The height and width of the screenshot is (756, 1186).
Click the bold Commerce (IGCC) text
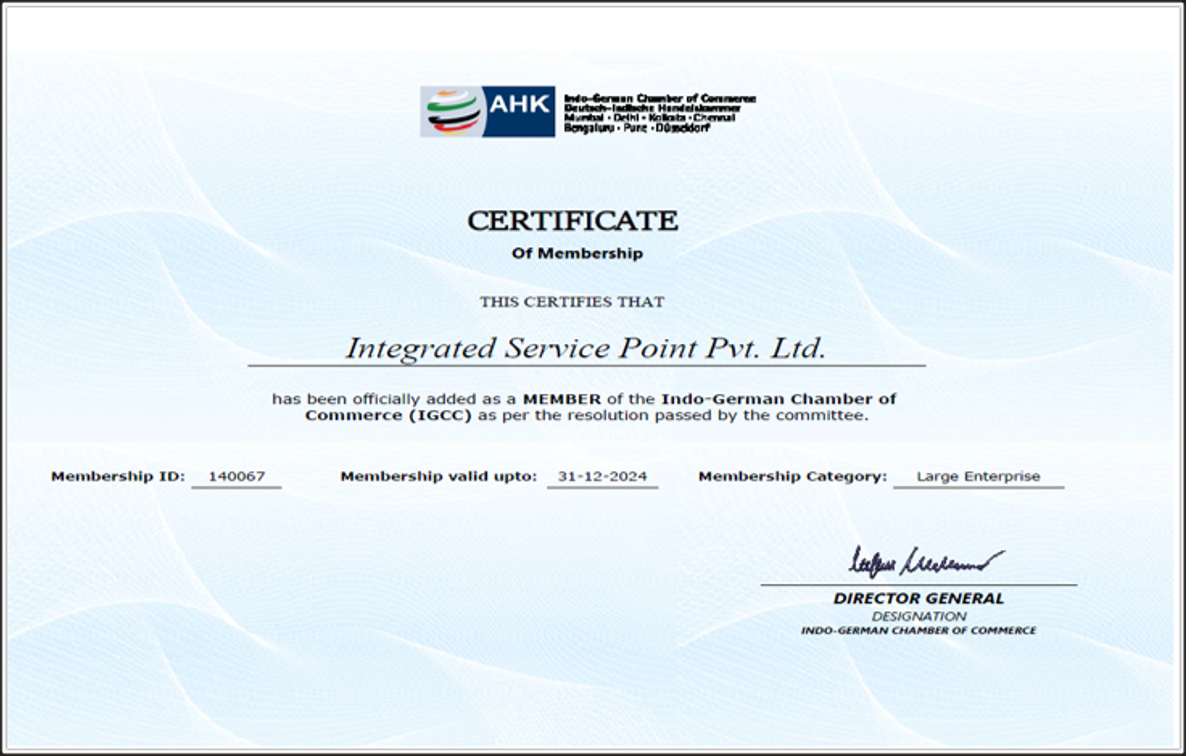[x=388, y=415]
